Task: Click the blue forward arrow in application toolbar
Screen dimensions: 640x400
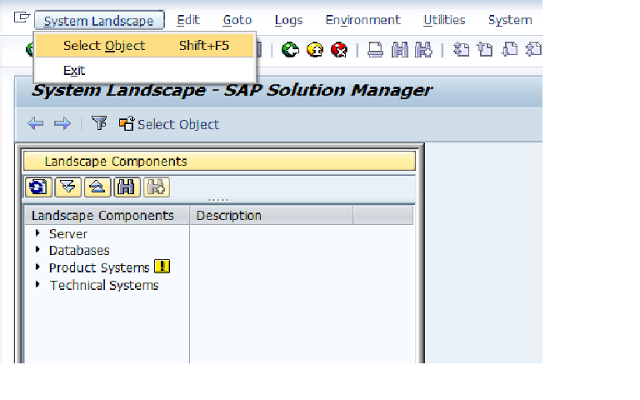Action: (x=62, y=123)
